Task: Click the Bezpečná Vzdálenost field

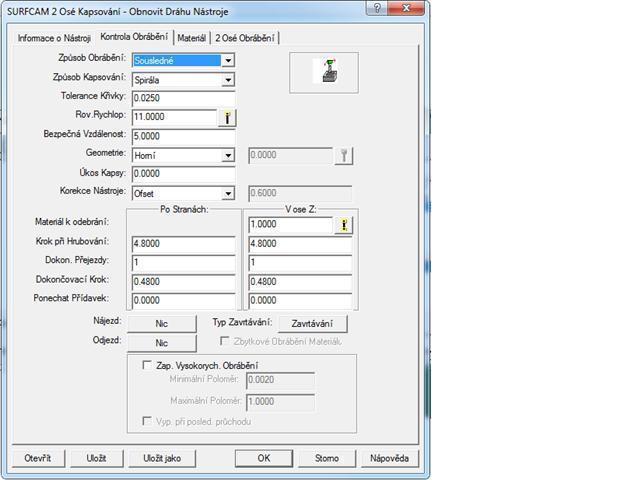Action: coord(184,136)
